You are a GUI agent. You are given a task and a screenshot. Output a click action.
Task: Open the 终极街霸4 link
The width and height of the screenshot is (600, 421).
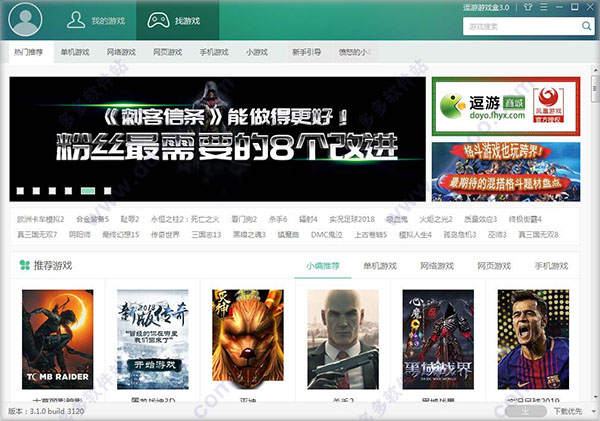(x=525, y=219)
